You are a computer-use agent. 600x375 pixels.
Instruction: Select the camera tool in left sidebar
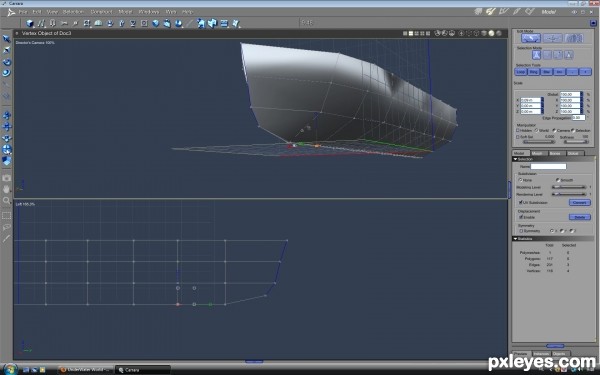point(7,178)
